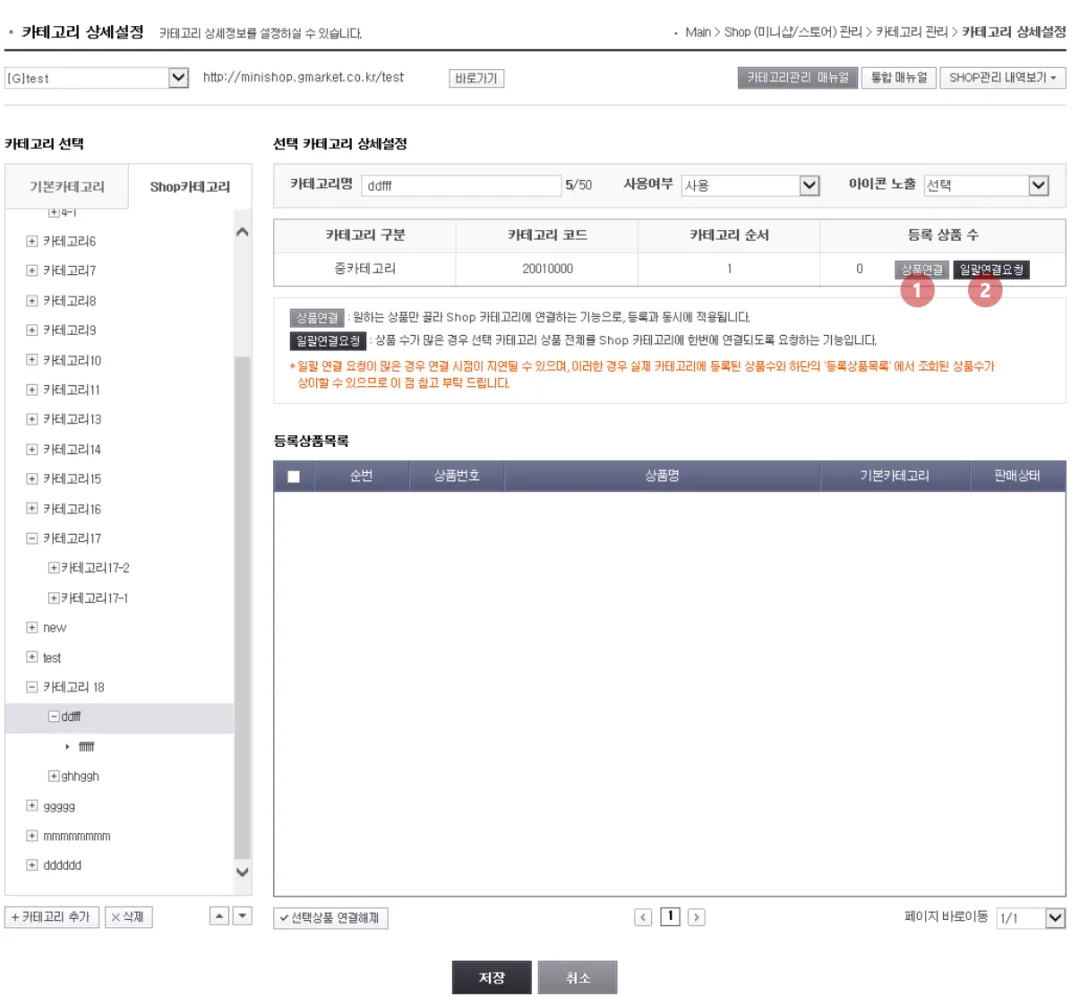Go to previous page of product list
The image size is (1080, 1005).
coord(643,917)
